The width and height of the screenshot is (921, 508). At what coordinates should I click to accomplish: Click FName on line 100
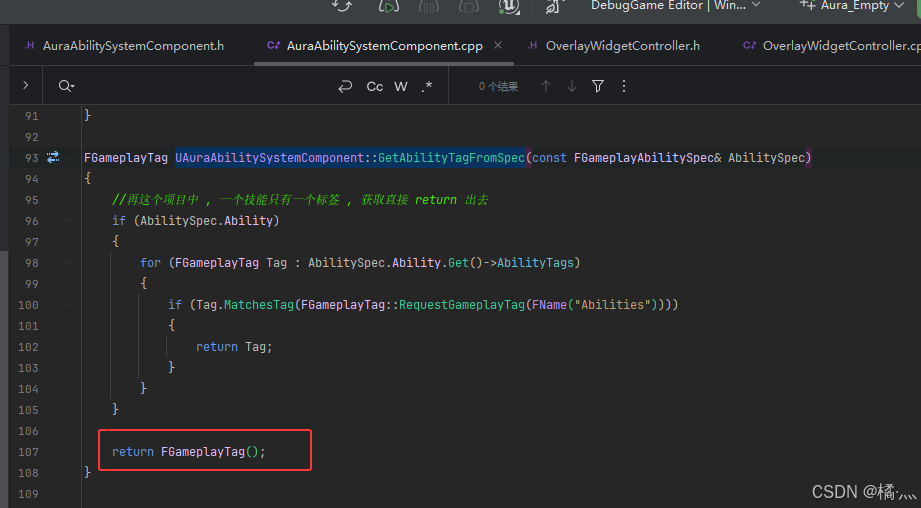pyautogui.click(x=549, y=305)
